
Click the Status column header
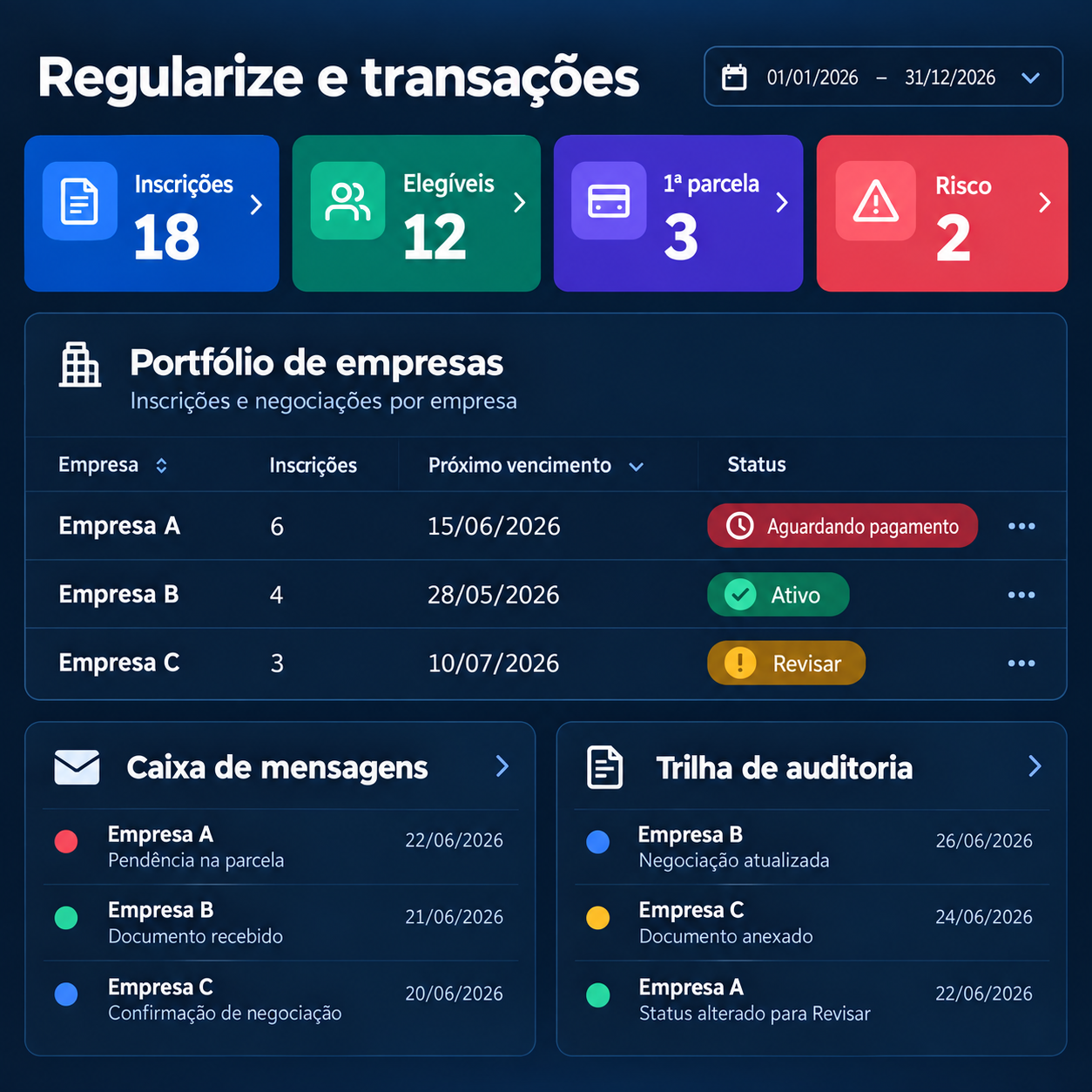pos(757,465)
